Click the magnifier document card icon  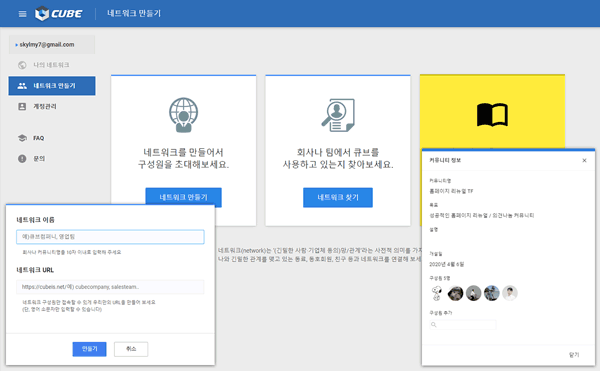coord(338,115)
